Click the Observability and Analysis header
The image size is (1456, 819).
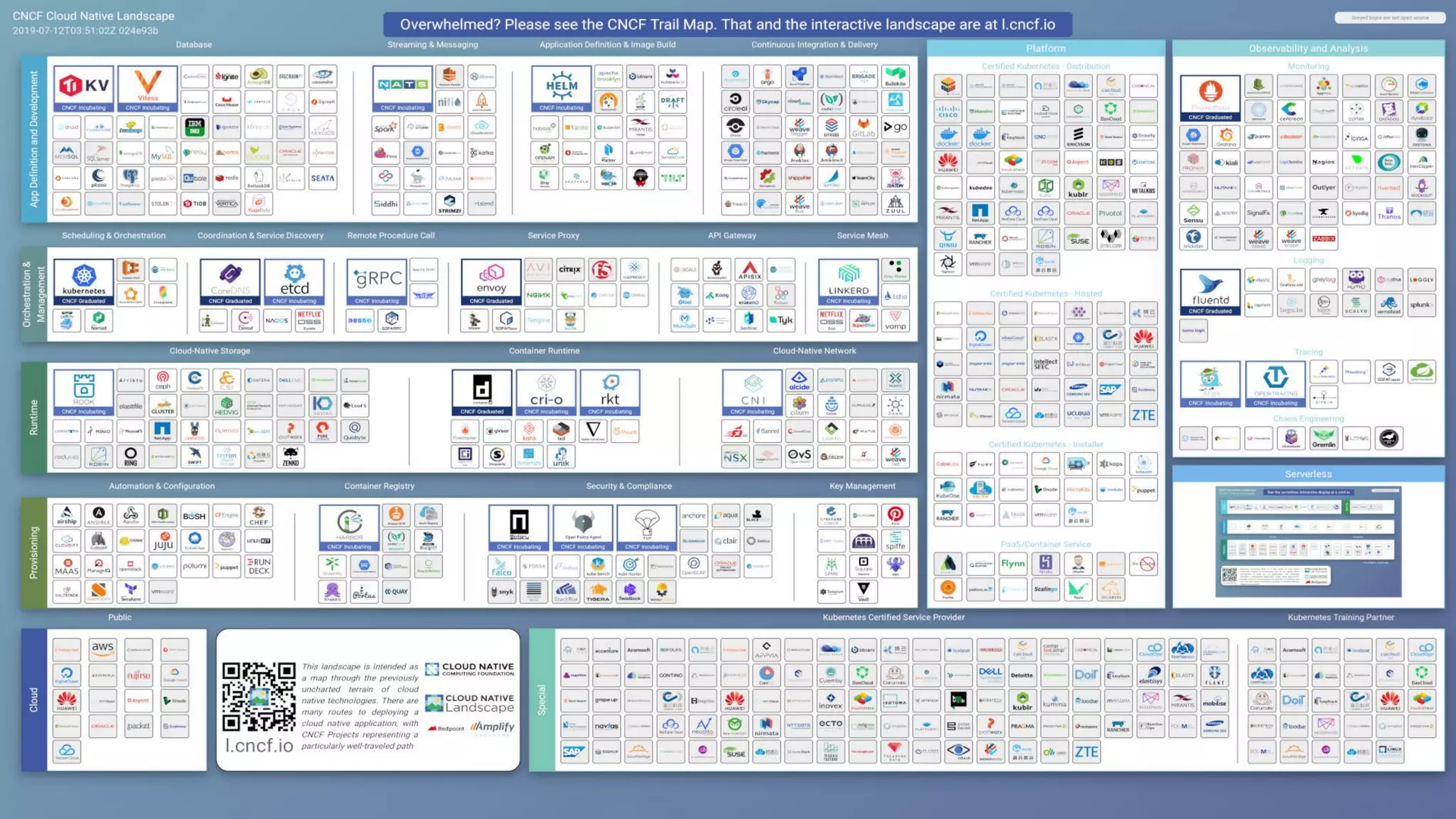1308,48
